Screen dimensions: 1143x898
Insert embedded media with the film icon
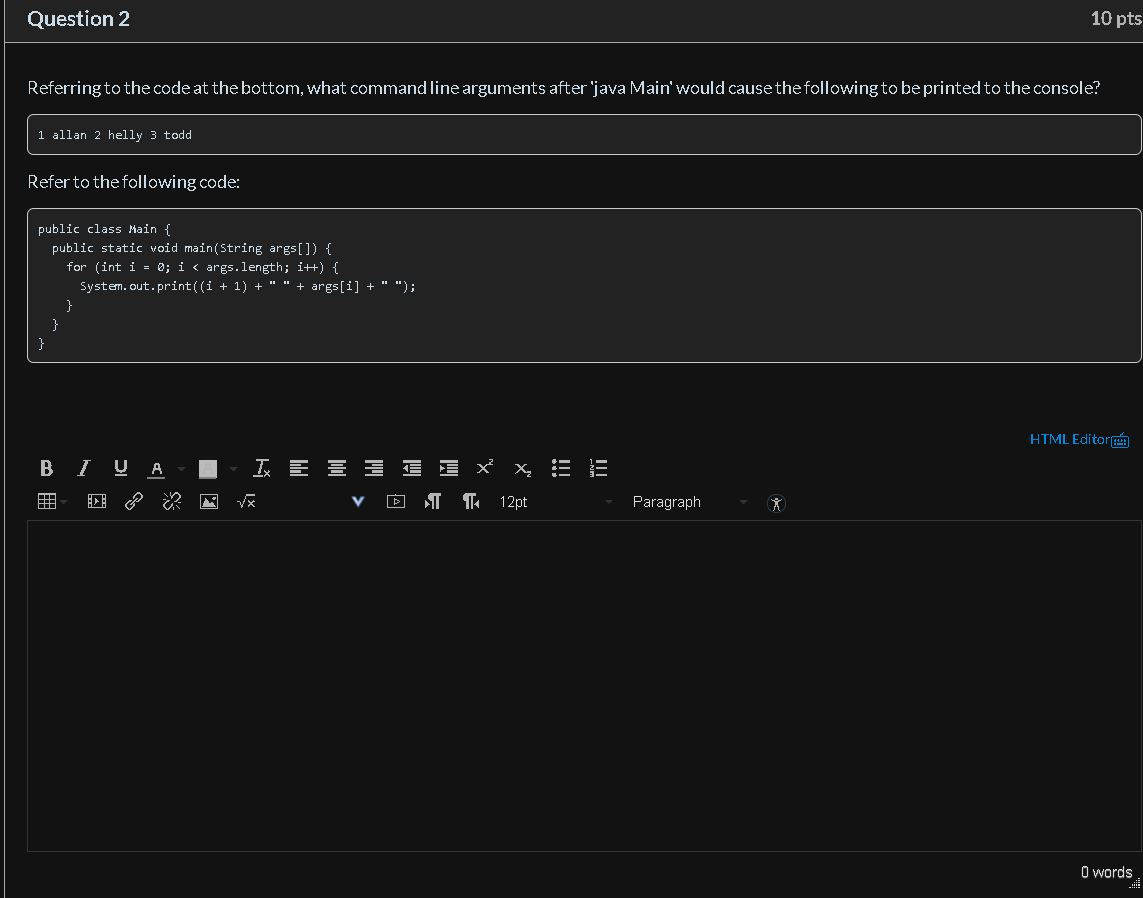click(97, 501)
